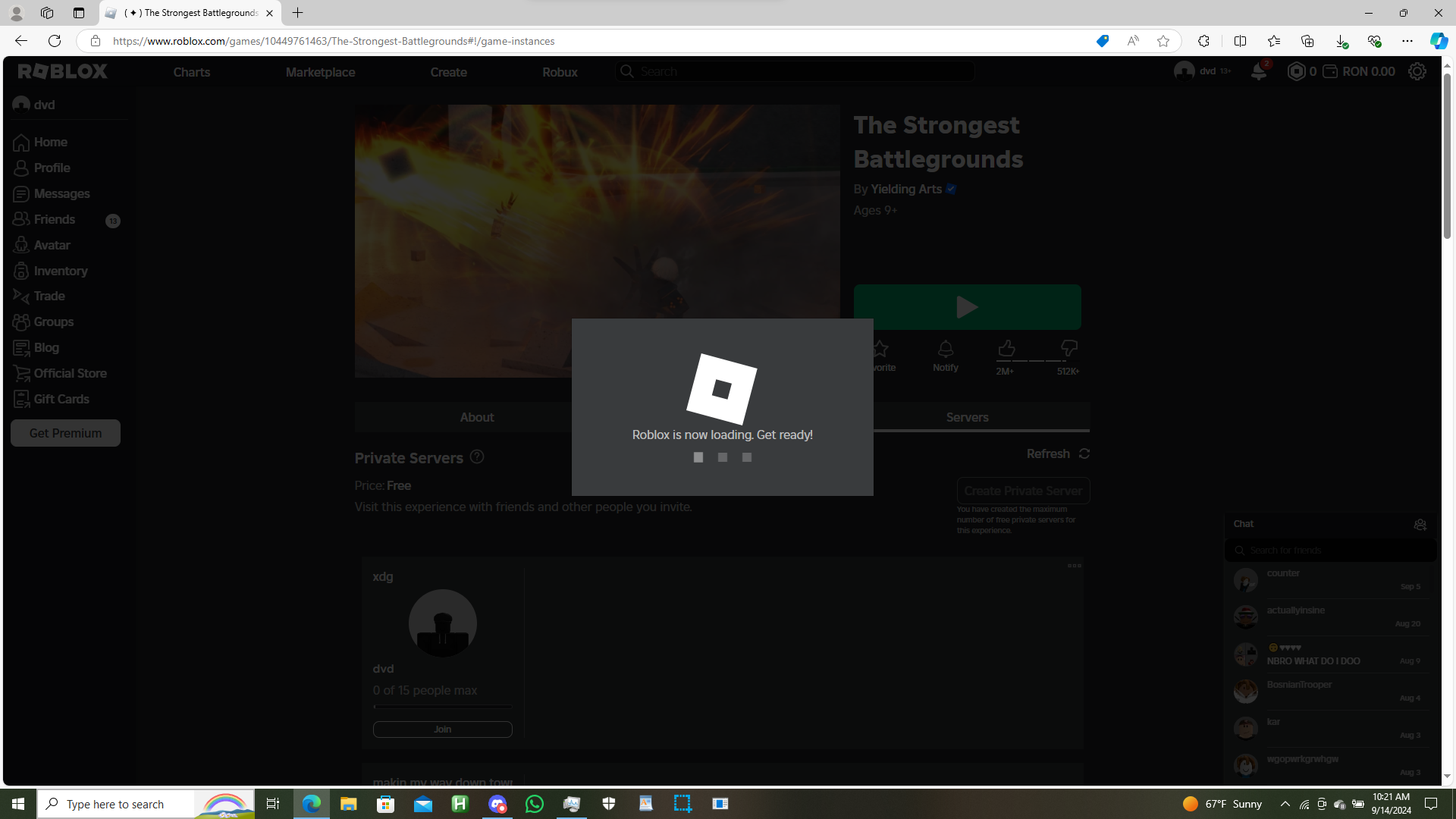The width and height of the screenshot is (1456, 819).
Task: Switch to the About tab
Action: coord(476,417)
